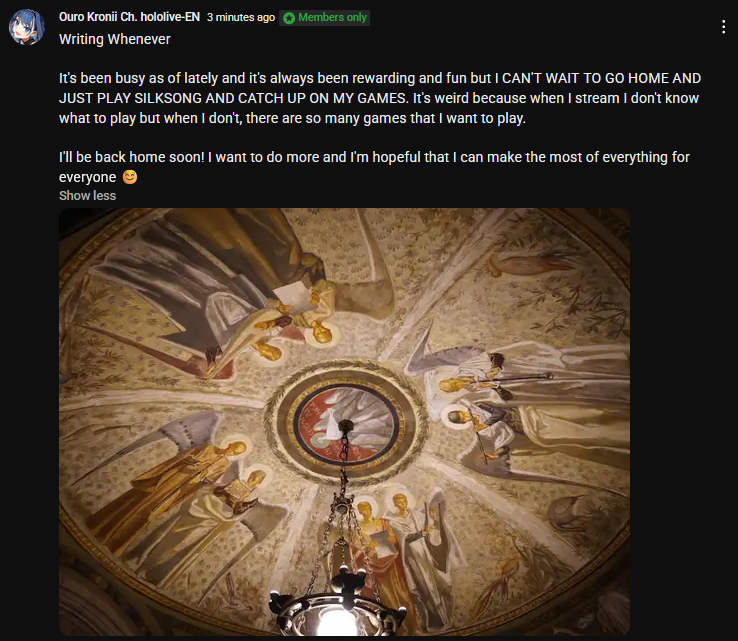Click the lamp's chain in the photo
The image size is (738, 641).
(345, 466)
